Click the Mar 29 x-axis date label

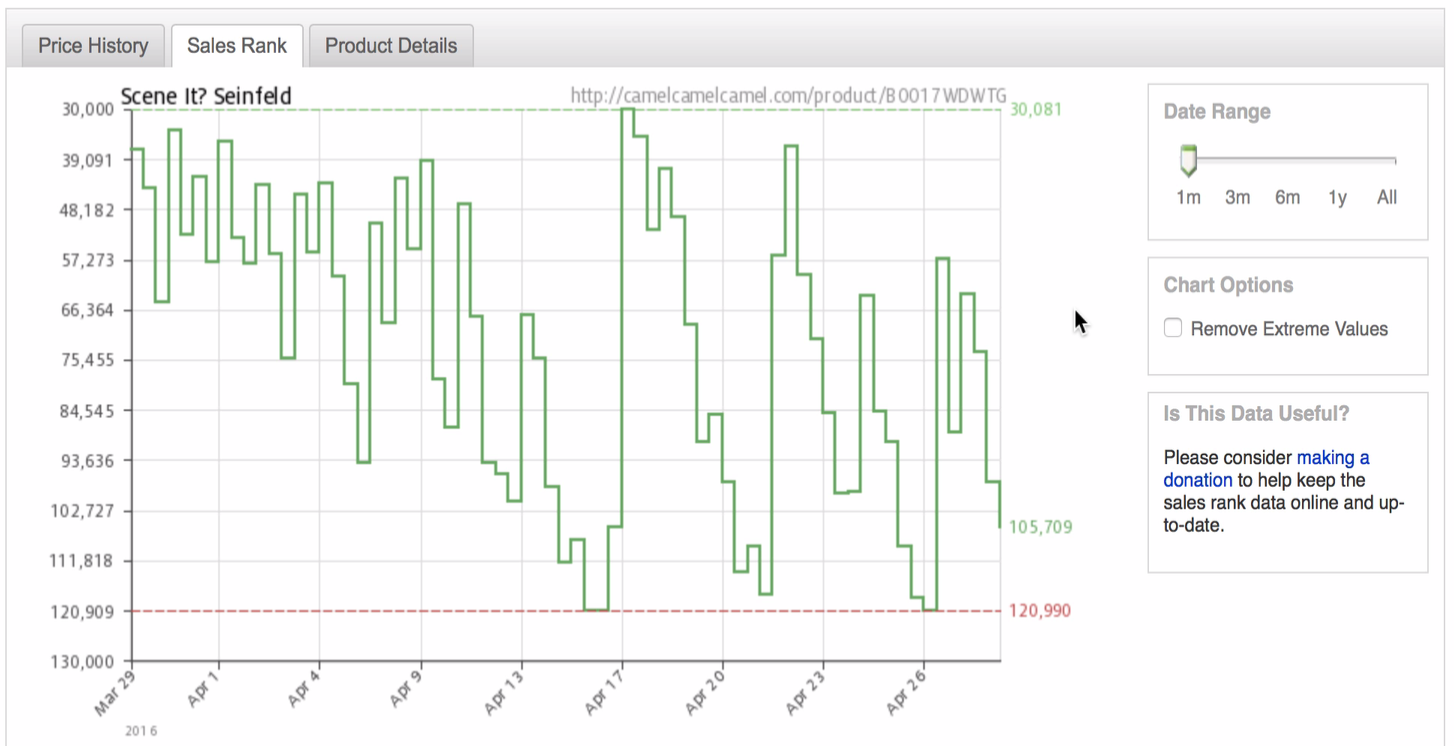tap(118, 692)
